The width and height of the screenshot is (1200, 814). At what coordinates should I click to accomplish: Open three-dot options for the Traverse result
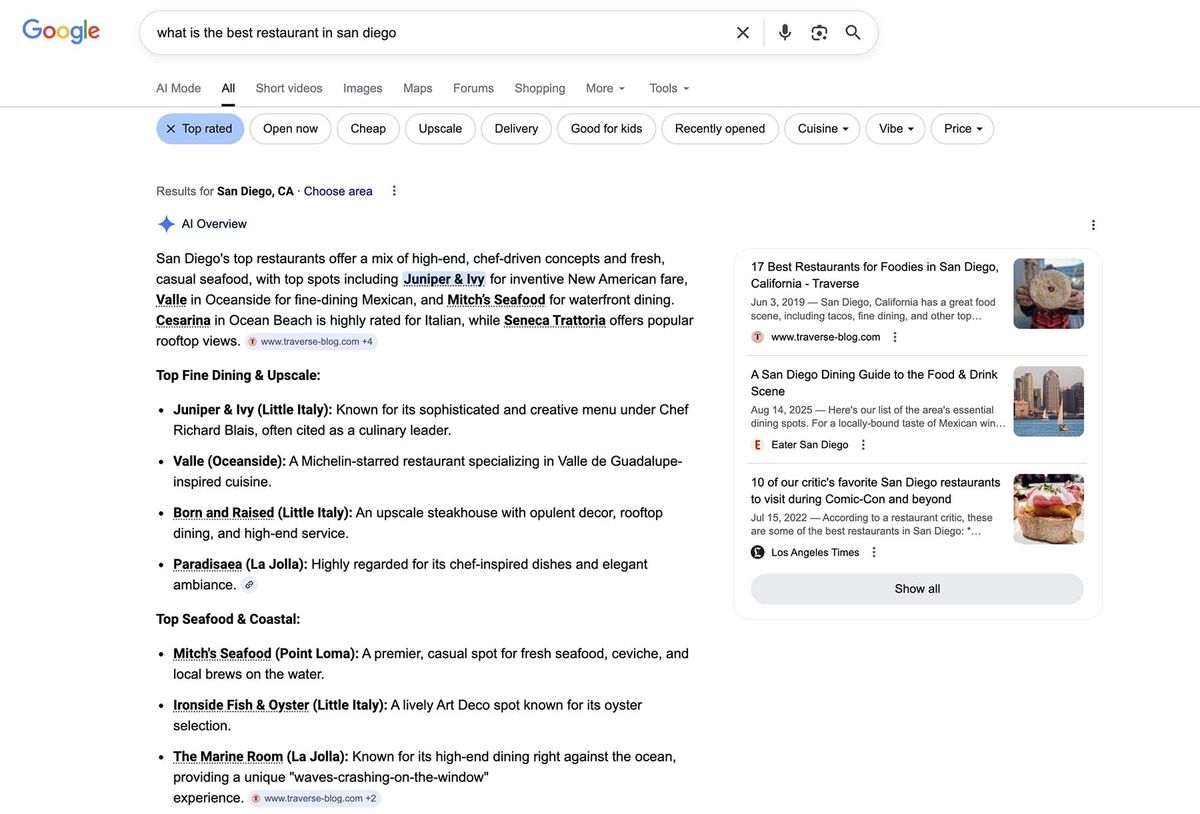893,336
